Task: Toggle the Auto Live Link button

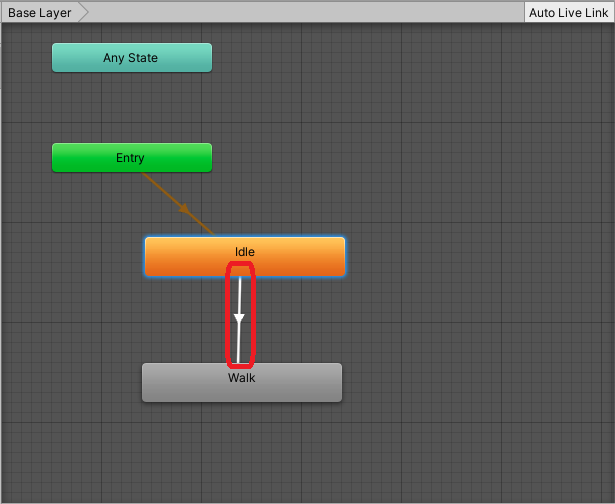Action: (568, 13)
